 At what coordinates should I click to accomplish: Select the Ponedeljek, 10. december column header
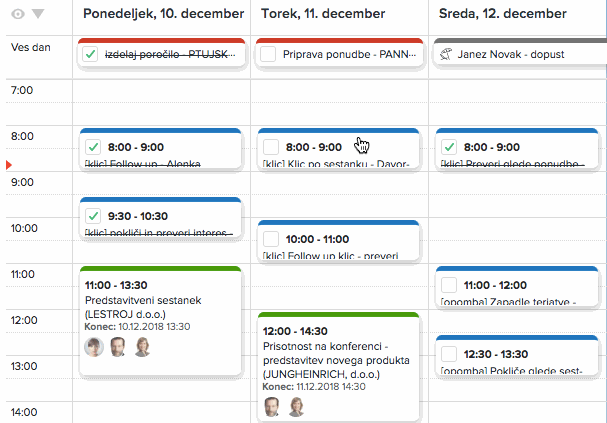click(163, 15)
